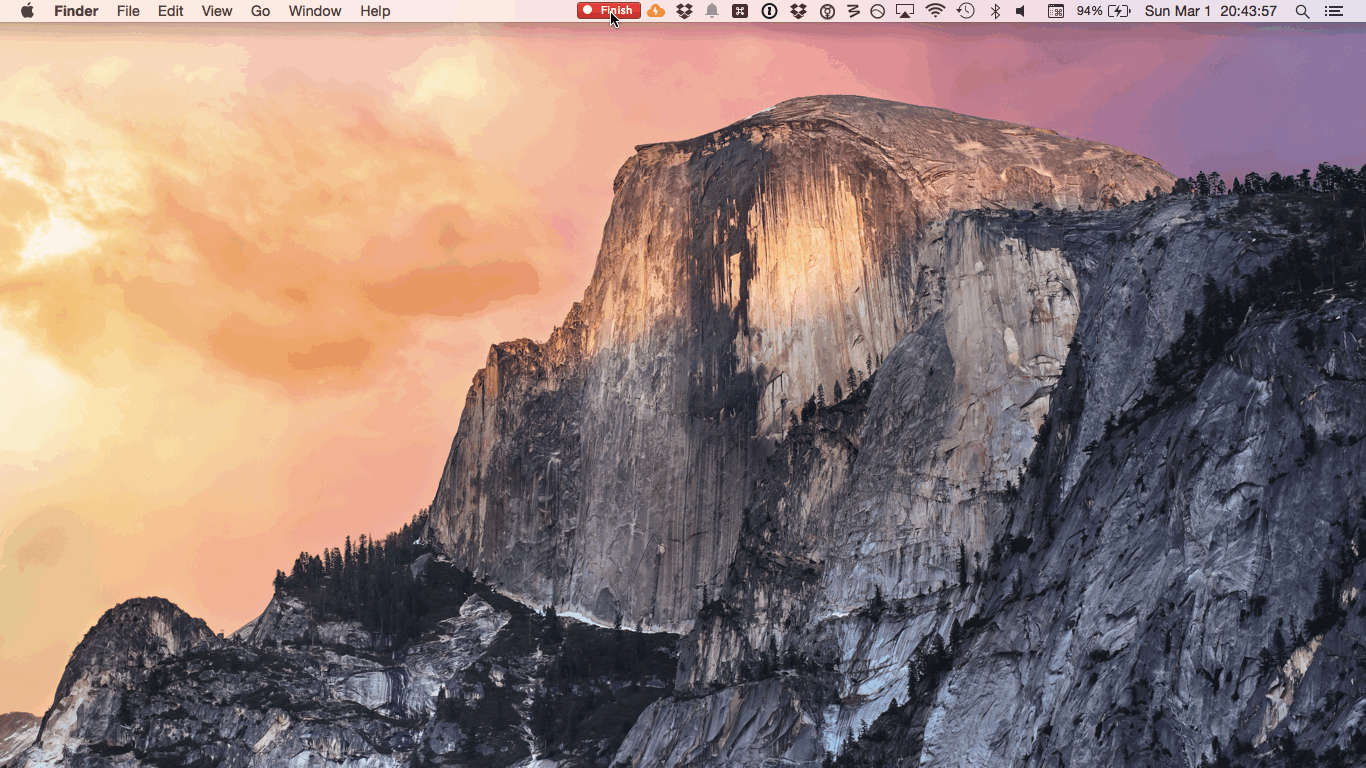Image resolution: width=1366 pixels, height=768 pixels.
Task: Click the Finish recording button
Action: coord(609,11)
